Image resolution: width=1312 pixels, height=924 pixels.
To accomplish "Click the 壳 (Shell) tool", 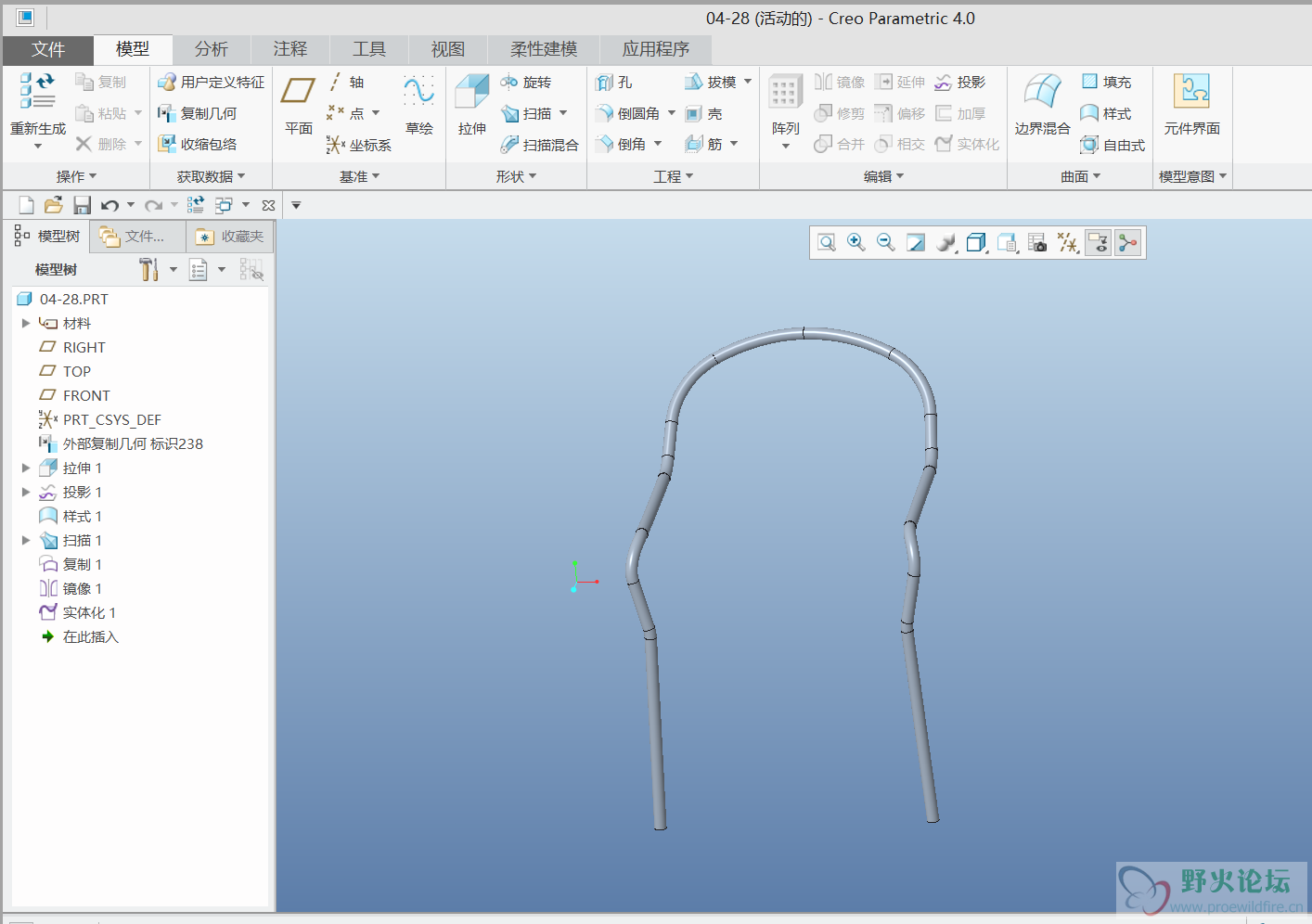I will (x=703, y=114).
